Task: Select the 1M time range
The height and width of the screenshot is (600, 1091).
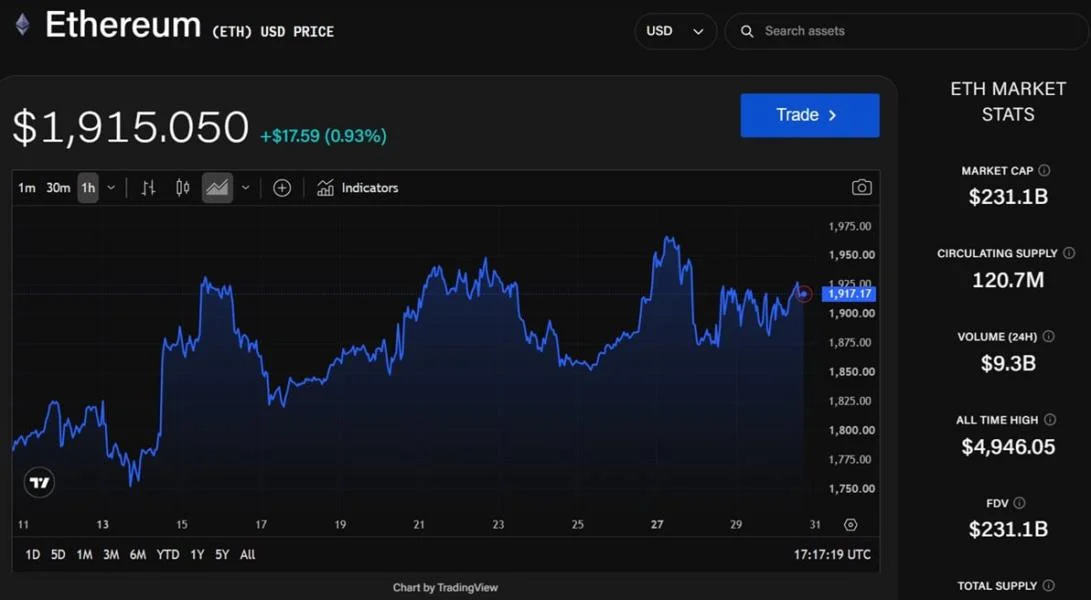Action: point(84,555)
